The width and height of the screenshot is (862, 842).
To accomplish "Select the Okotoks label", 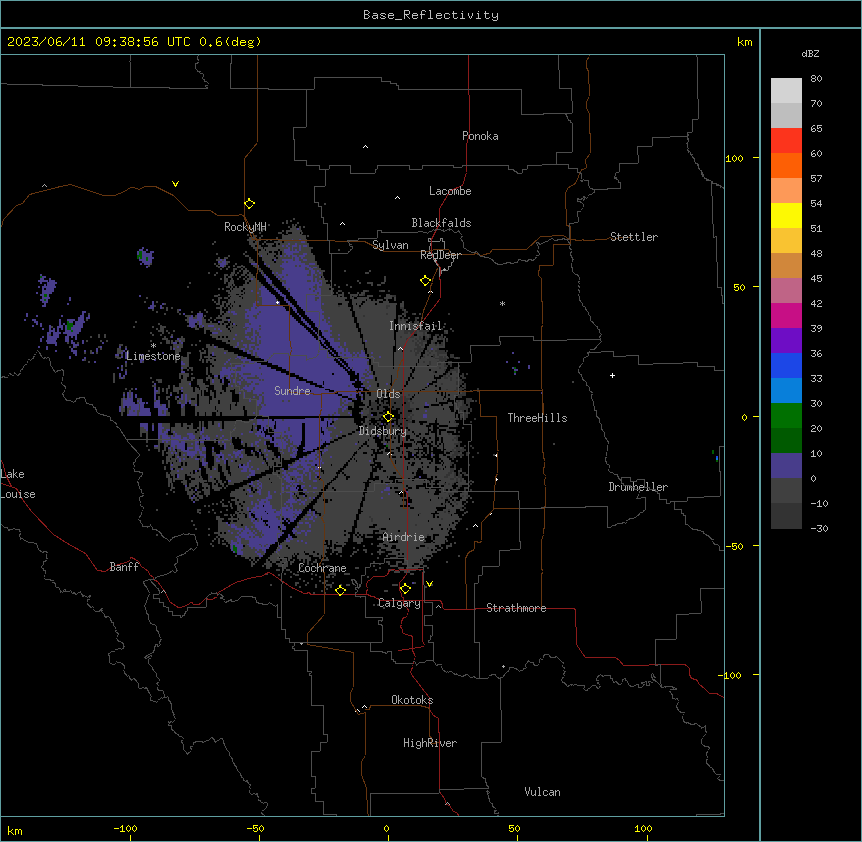I will click(x=412, y=700).
